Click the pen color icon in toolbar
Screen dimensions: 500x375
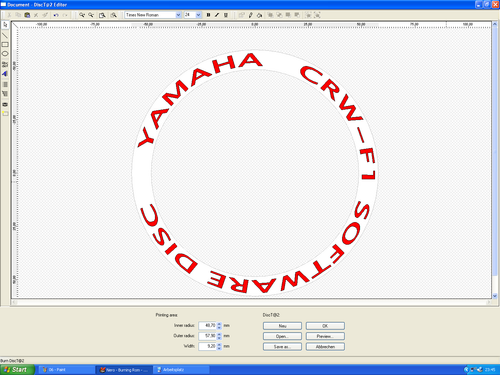click(251, 15)
